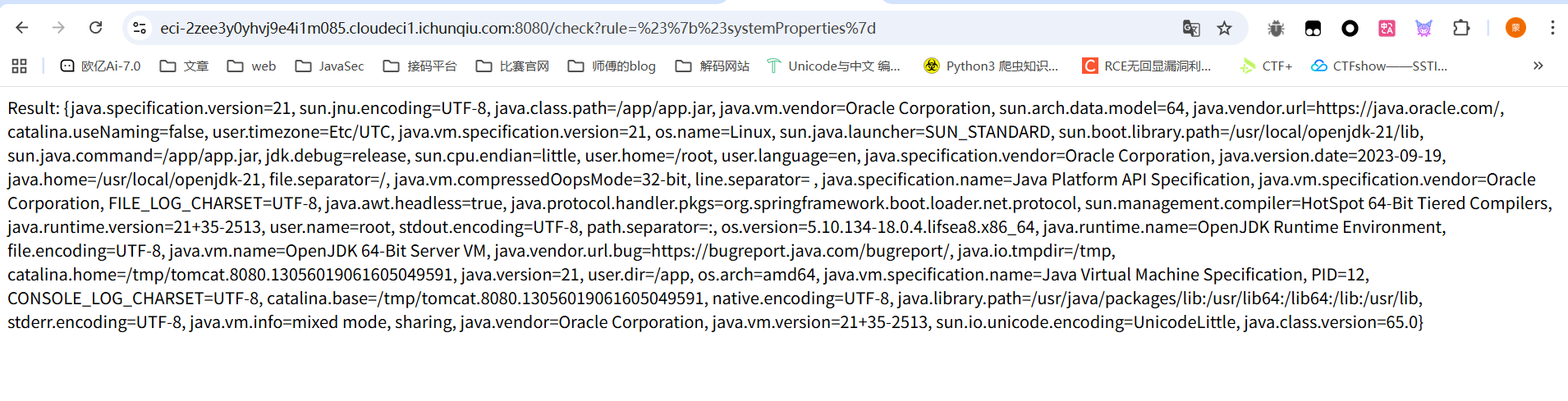Open the 解码网站 bookmark folder
This screenshot has height=401, width=1568.
(x=712, y=66)
